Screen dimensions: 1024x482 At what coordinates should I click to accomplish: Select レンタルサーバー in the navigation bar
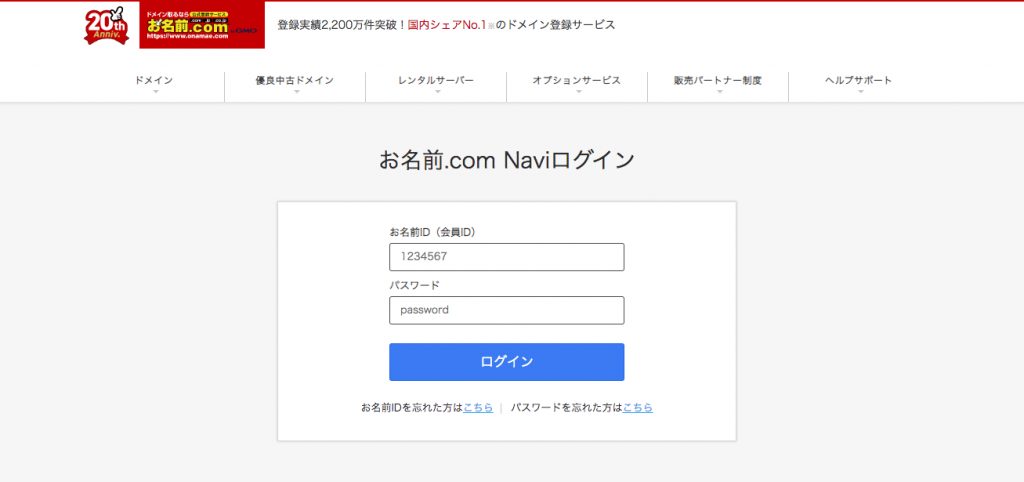[x=436, y=80]
